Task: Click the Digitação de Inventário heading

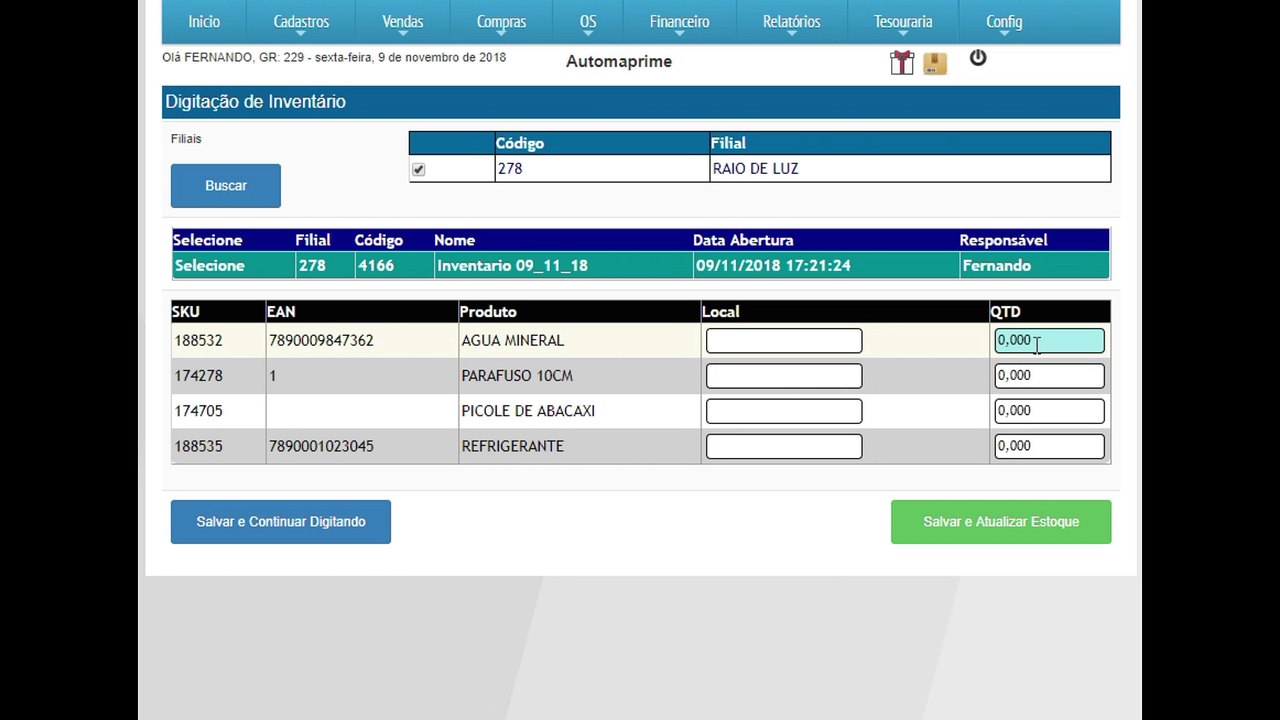Action: click(x=256, y=102)
